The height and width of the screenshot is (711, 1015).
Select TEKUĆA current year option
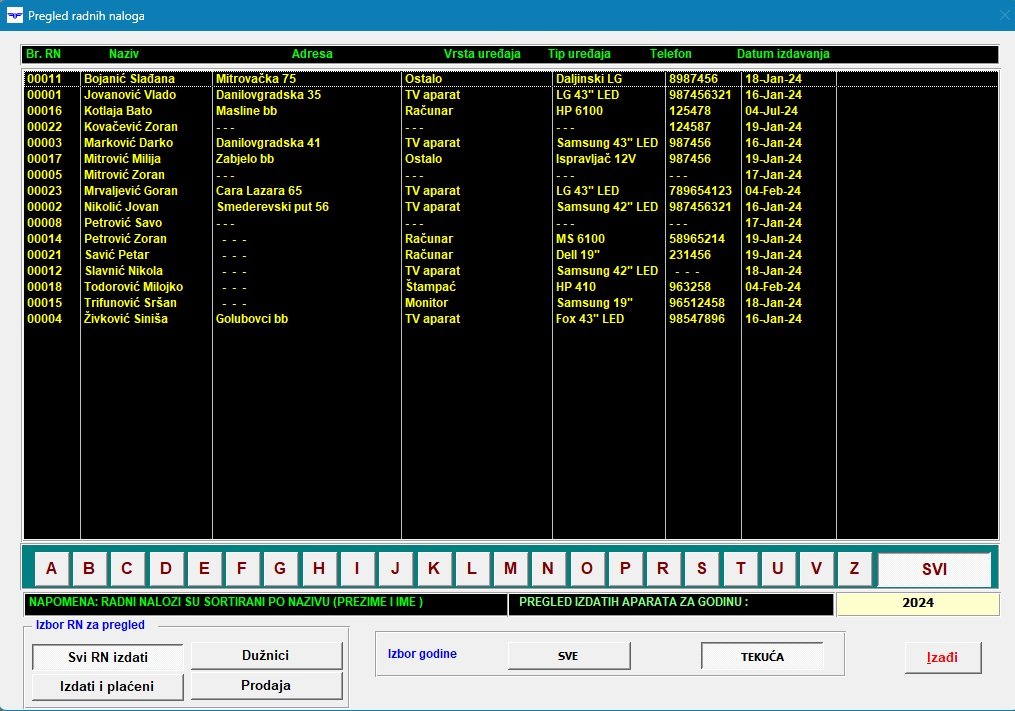[x=762, y=656]
